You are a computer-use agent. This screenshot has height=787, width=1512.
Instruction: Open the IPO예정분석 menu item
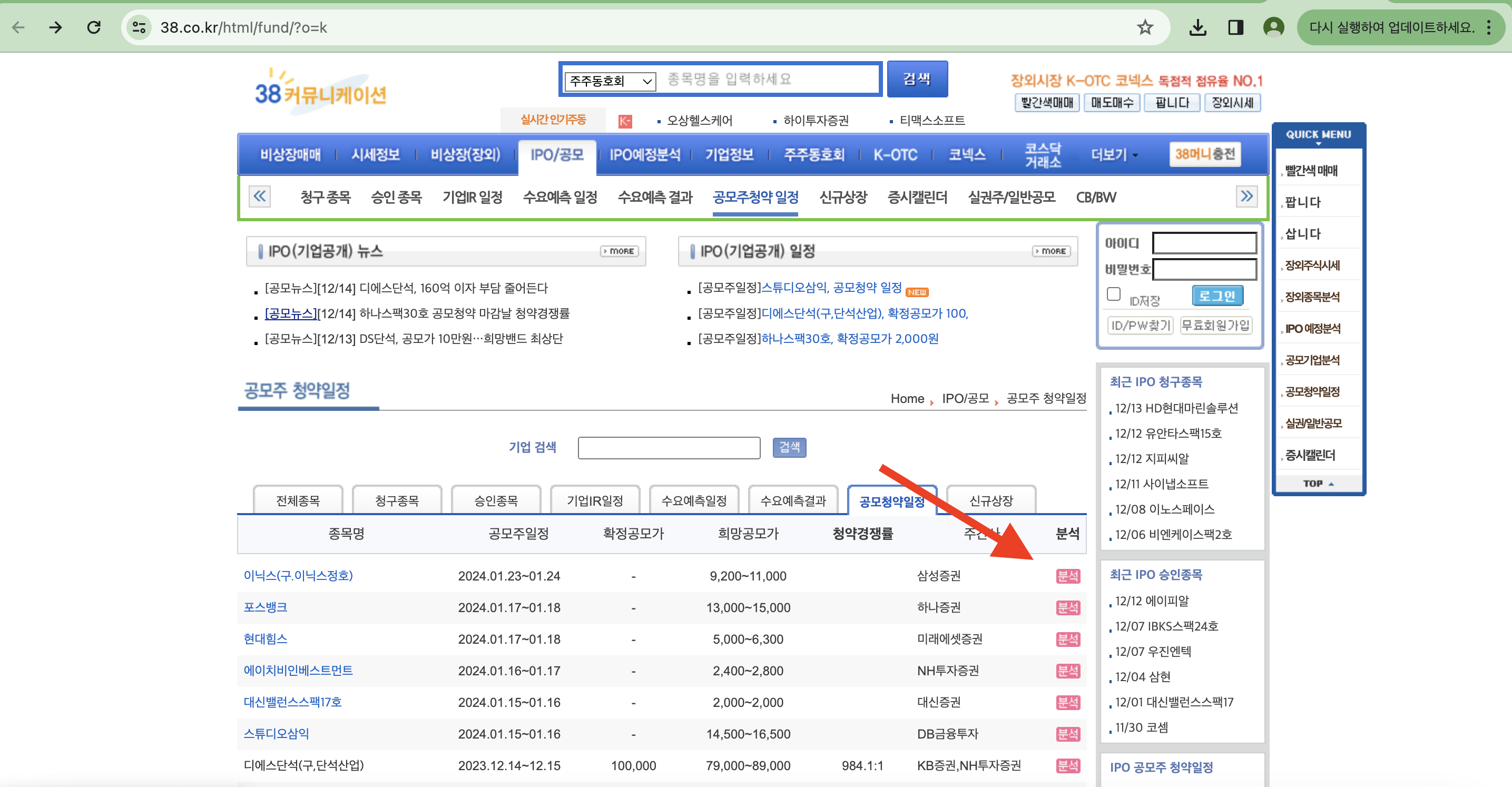tap(644, 155)
